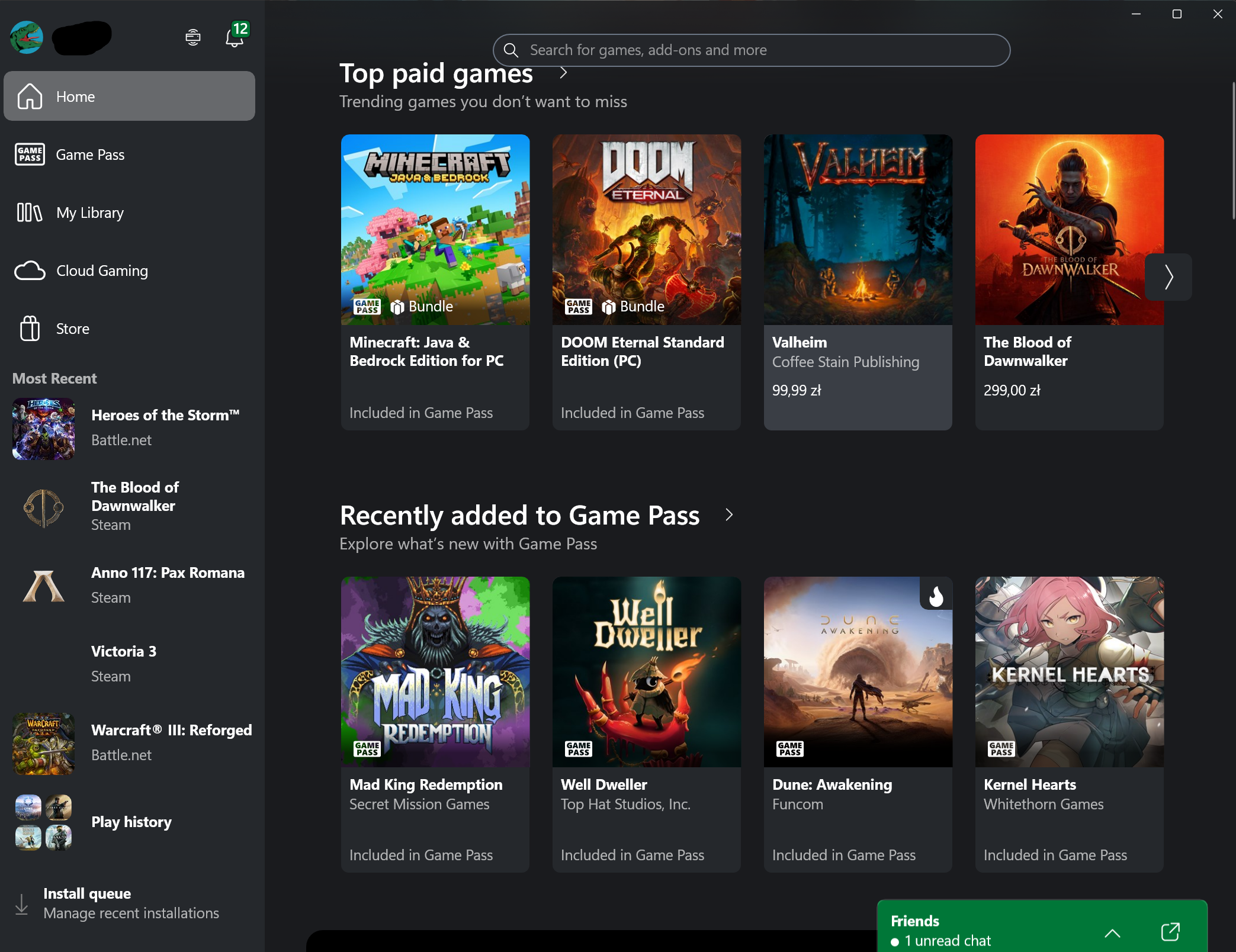Image resolution: width=1236 pixels, height=952 pixels.
Task: Select Anno 117: Pax Romana in sidebar
Action: coord(130,586)
